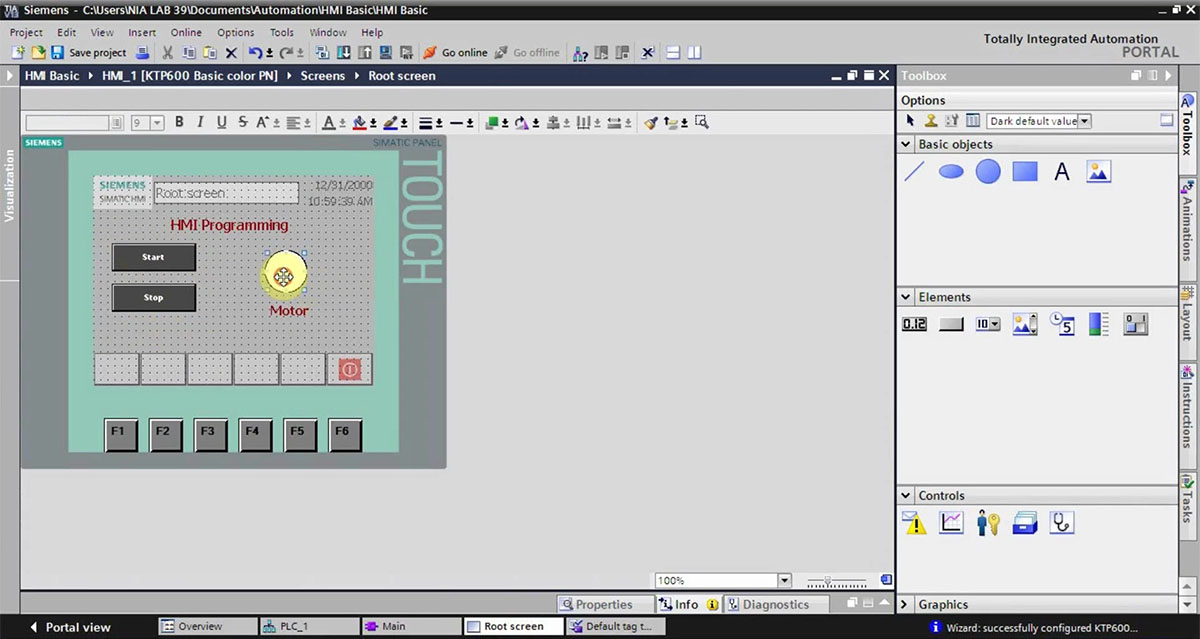Split editor space horizontally

point(673,52)
